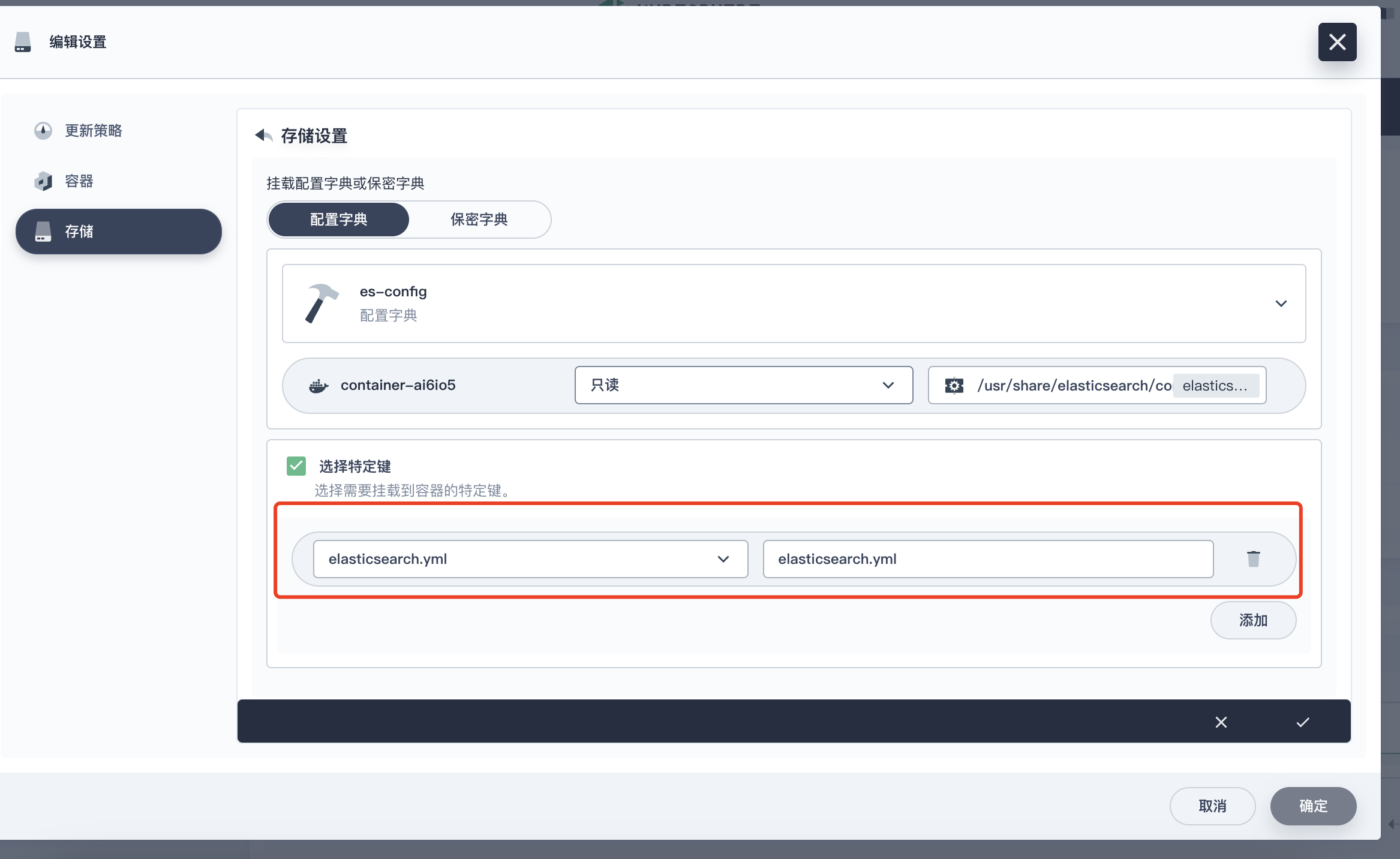Click the 选择需要挂载到容器的特定键 description text
This screenshot has width=1400, height=859.
pos(413,491)
